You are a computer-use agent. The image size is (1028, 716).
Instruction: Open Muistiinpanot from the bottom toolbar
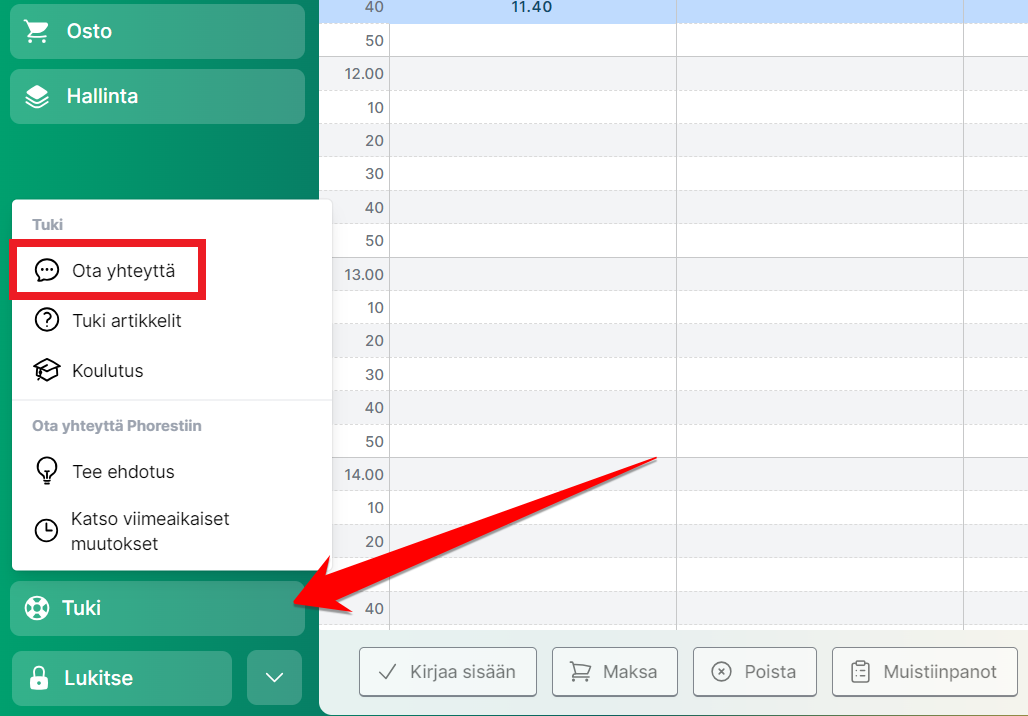coord(924,672)
